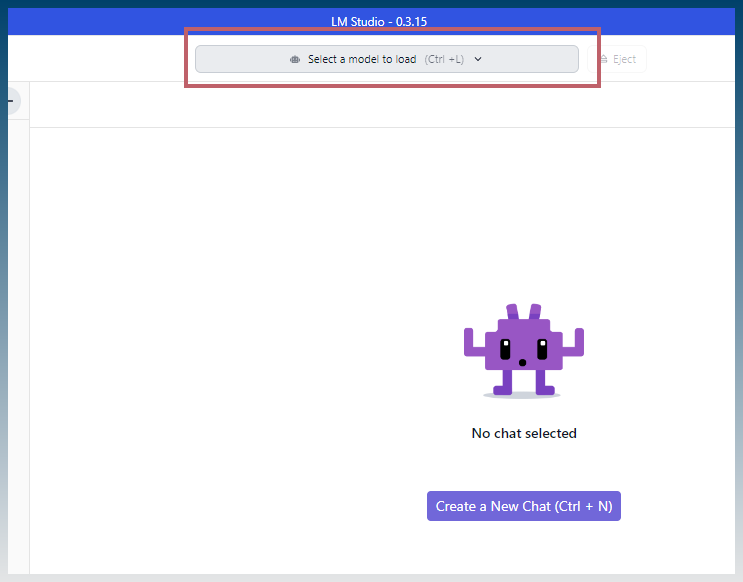Click the Eject button
743x582 pixels.
(617, 59)
